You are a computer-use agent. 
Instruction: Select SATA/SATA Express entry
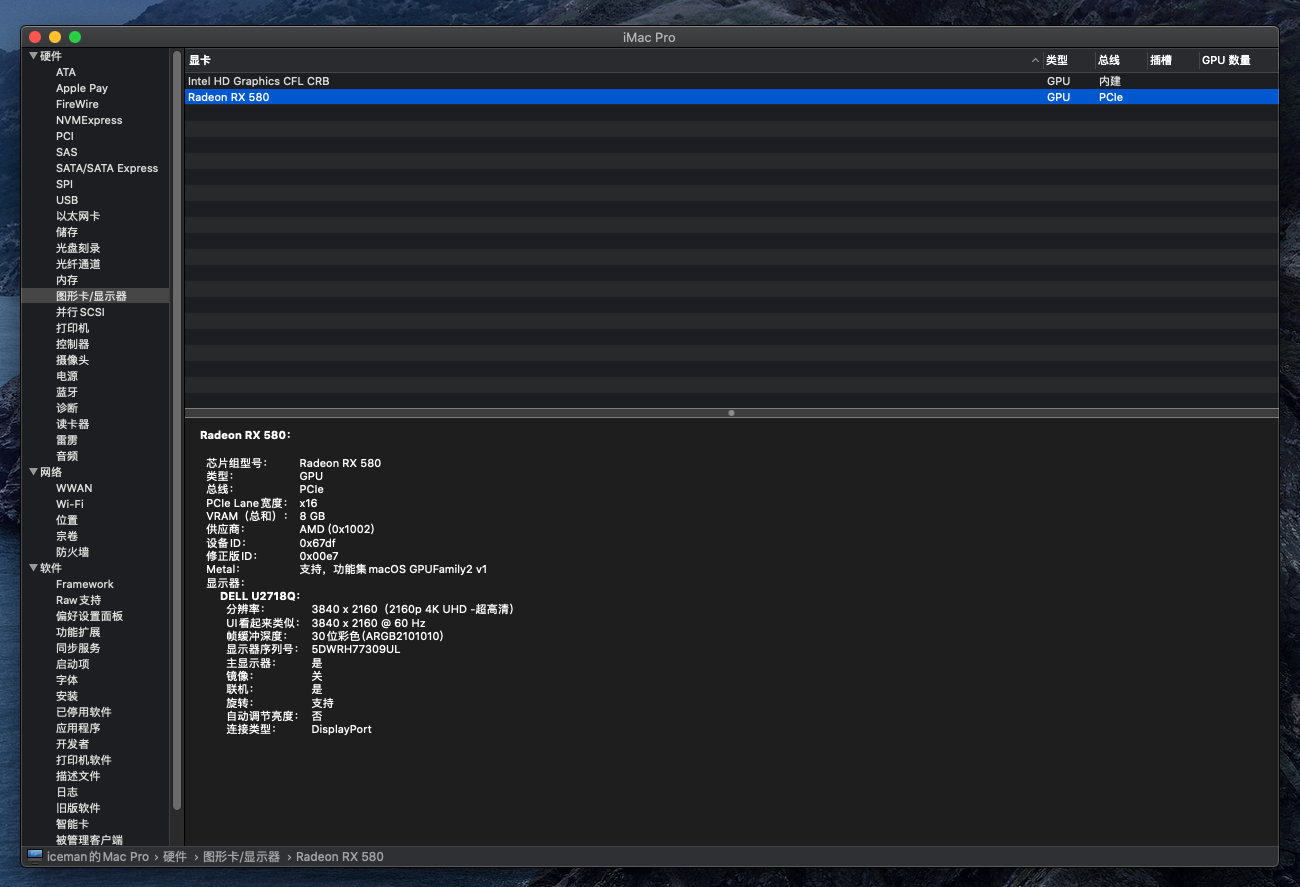[x=107, y=168]
